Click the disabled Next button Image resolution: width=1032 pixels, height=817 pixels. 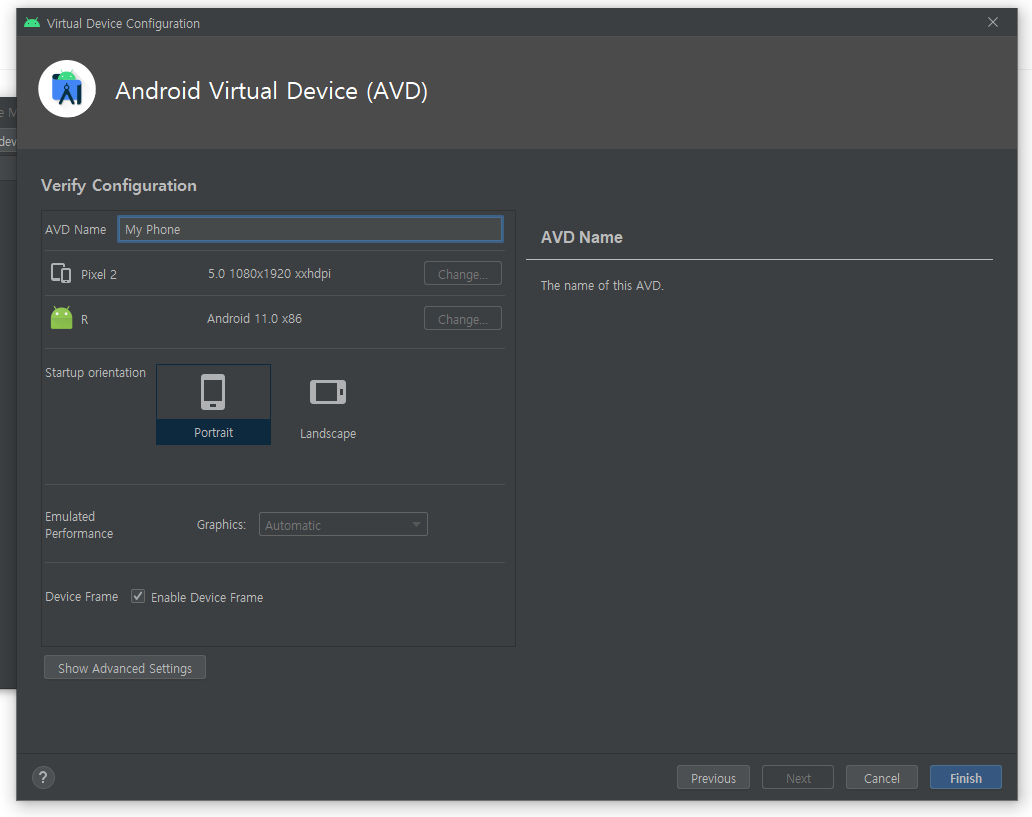(x=798, y=777)
